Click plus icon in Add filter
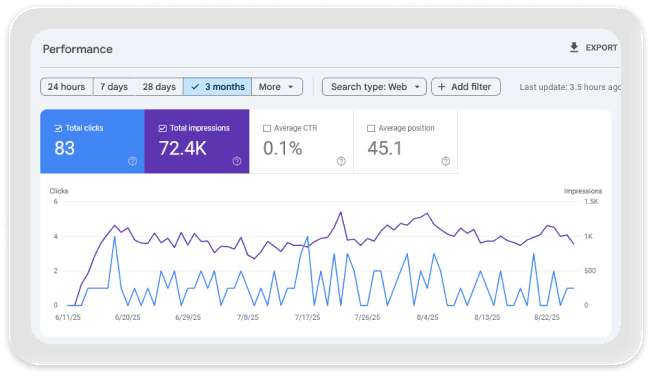 point(442,87)
